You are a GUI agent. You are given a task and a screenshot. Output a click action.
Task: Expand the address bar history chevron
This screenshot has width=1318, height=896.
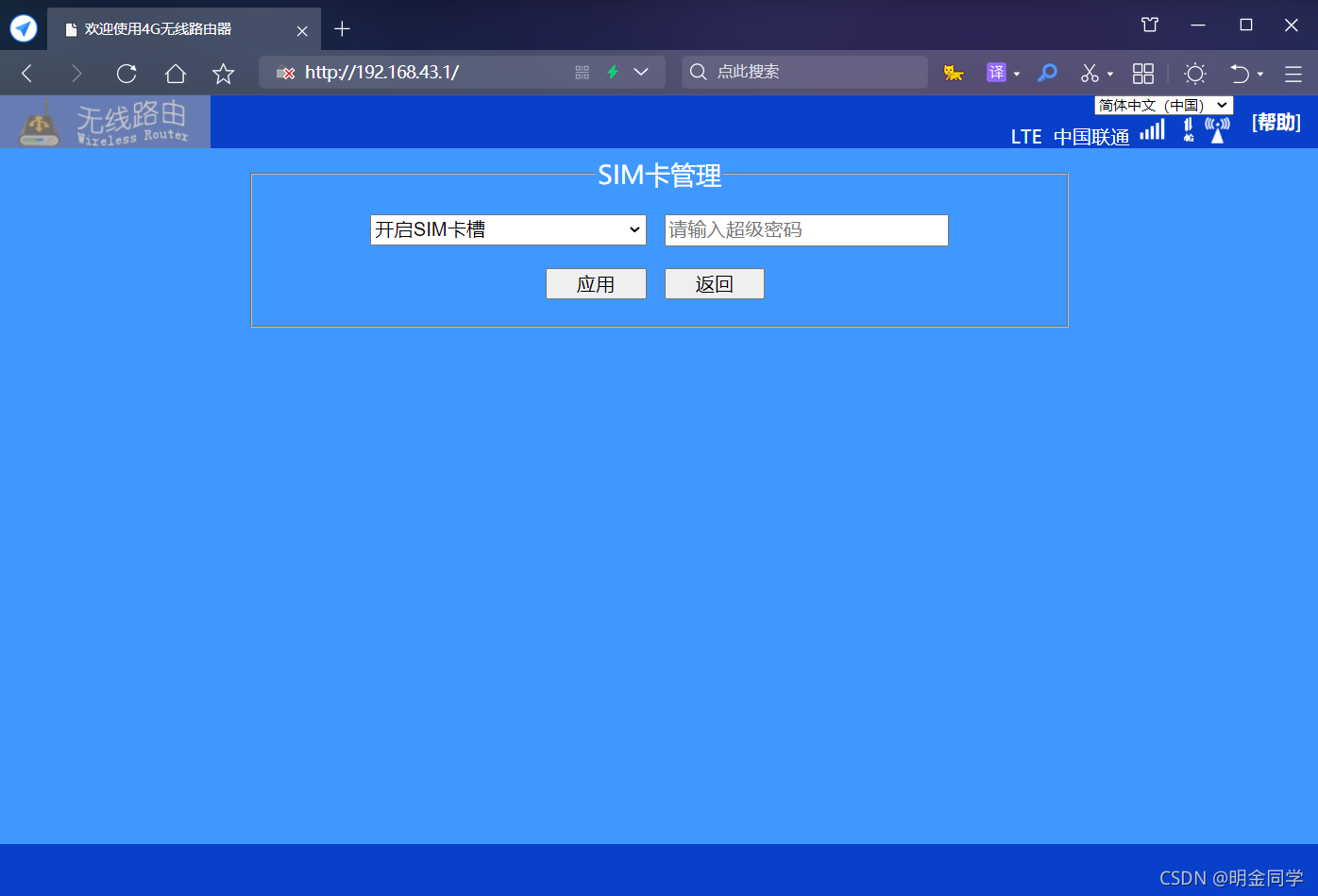coord(641,73)
